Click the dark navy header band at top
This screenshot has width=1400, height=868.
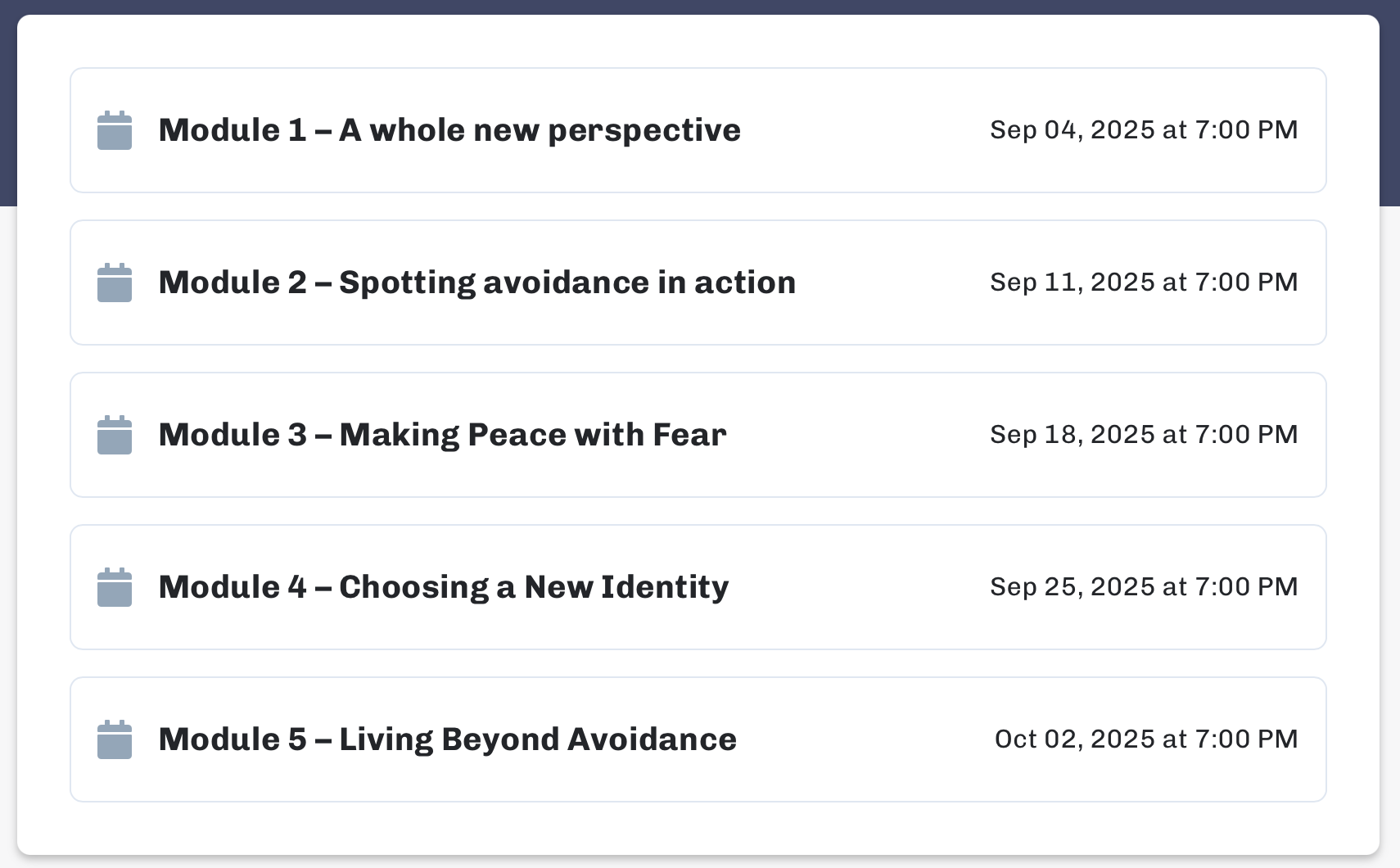pos(700,7)
